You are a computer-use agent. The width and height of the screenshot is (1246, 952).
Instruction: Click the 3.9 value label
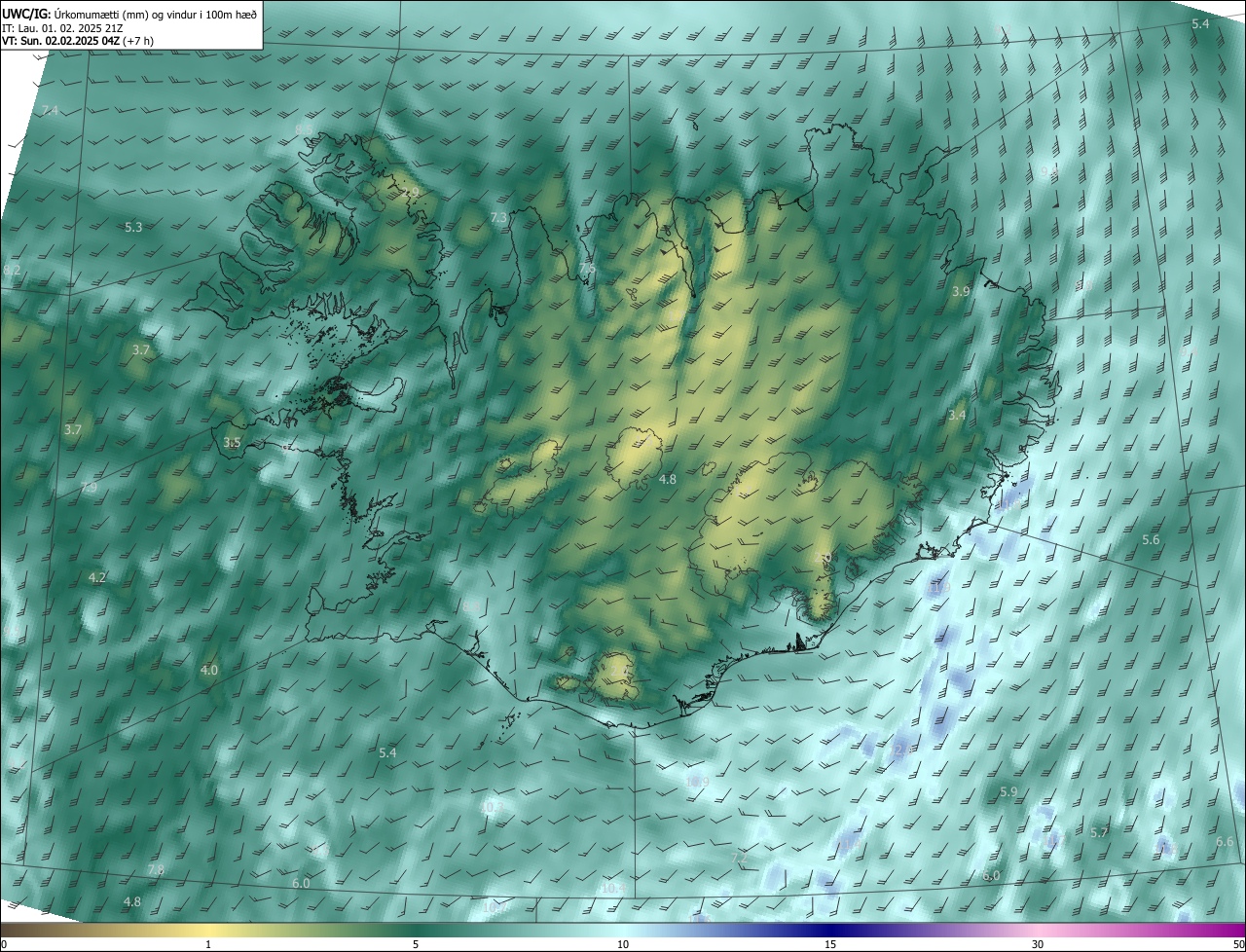961,292
